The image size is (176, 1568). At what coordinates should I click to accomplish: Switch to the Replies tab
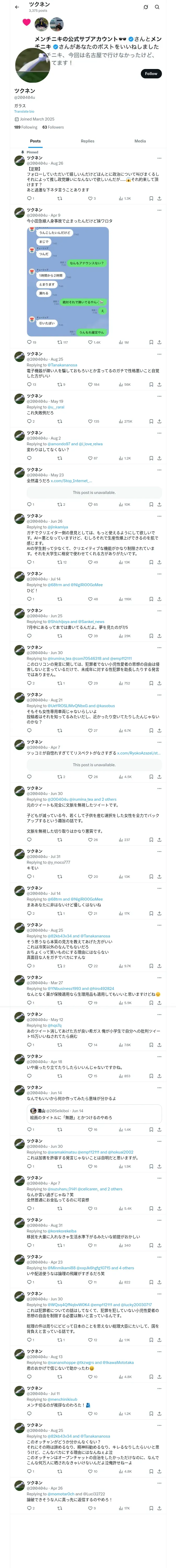(87, 141)
